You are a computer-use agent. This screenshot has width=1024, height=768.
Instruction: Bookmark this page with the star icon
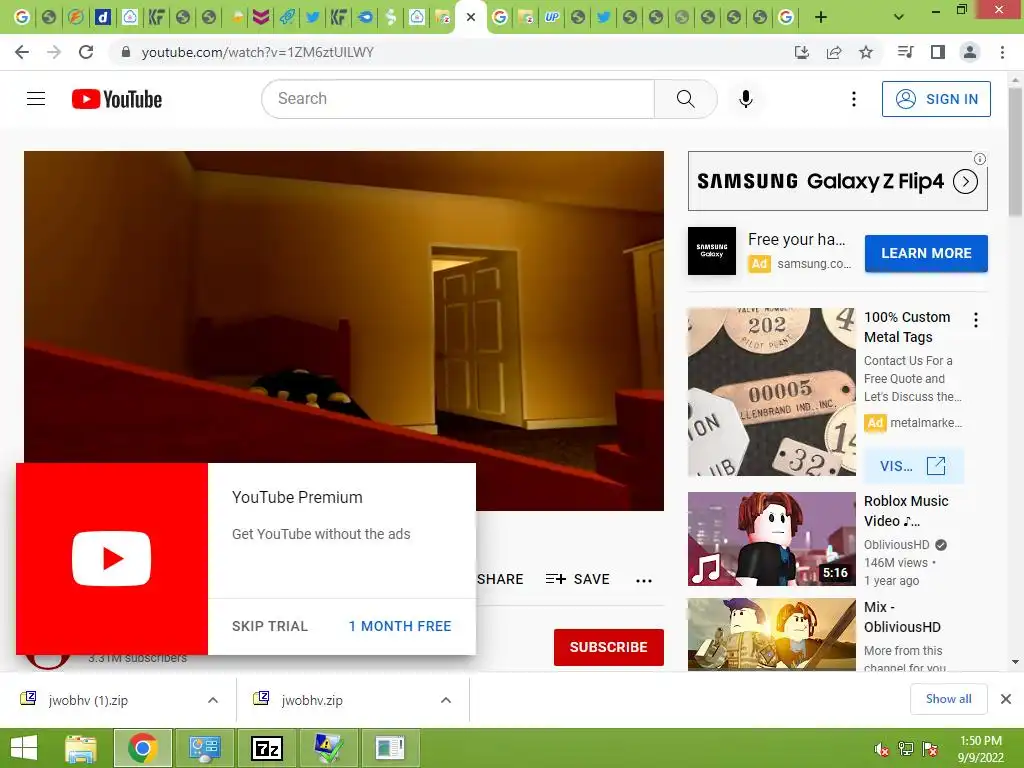(x=866, y=52)
